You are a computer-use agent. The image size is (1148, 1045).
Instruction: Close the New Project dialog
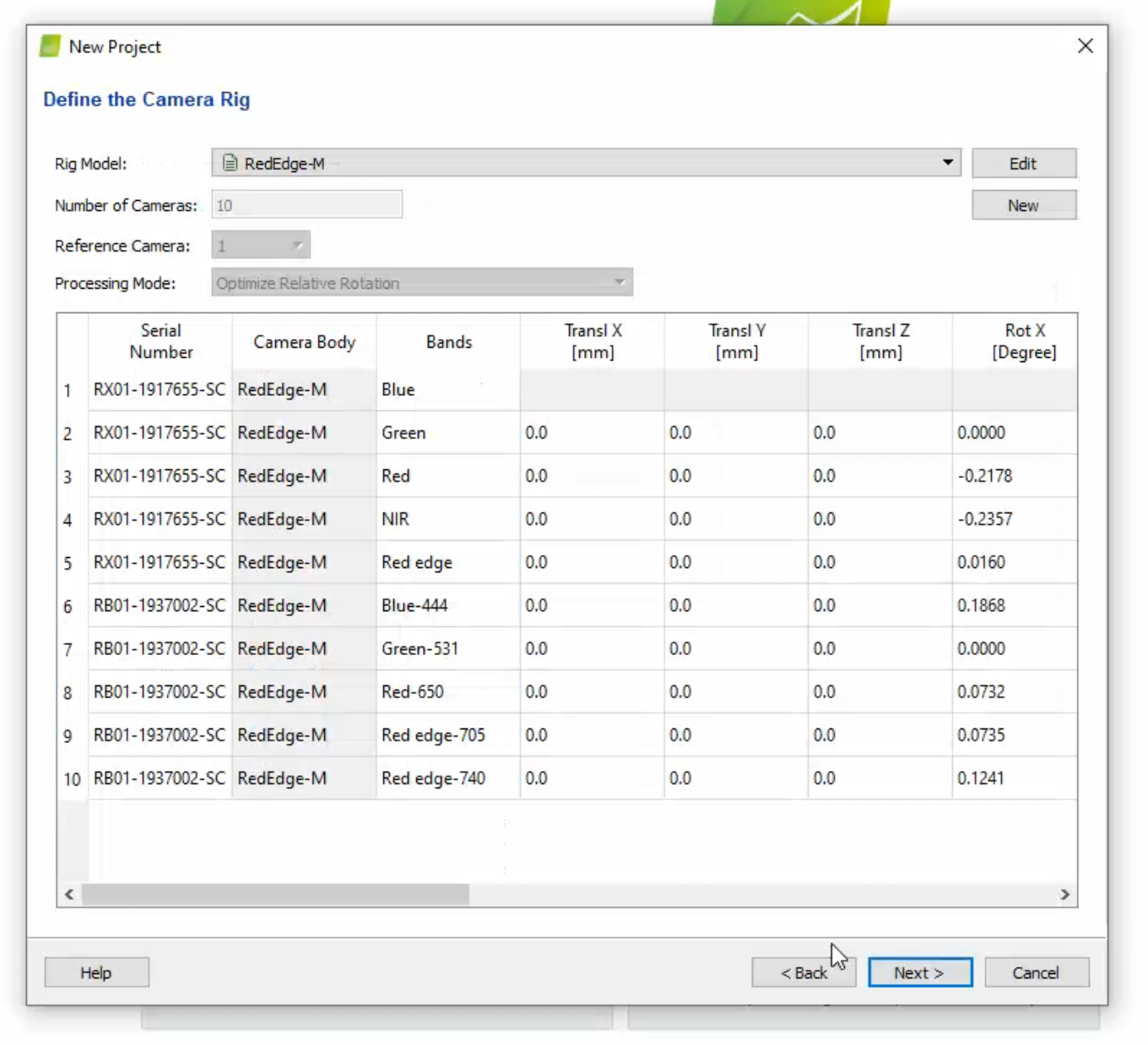click(x=1086, y=46)
